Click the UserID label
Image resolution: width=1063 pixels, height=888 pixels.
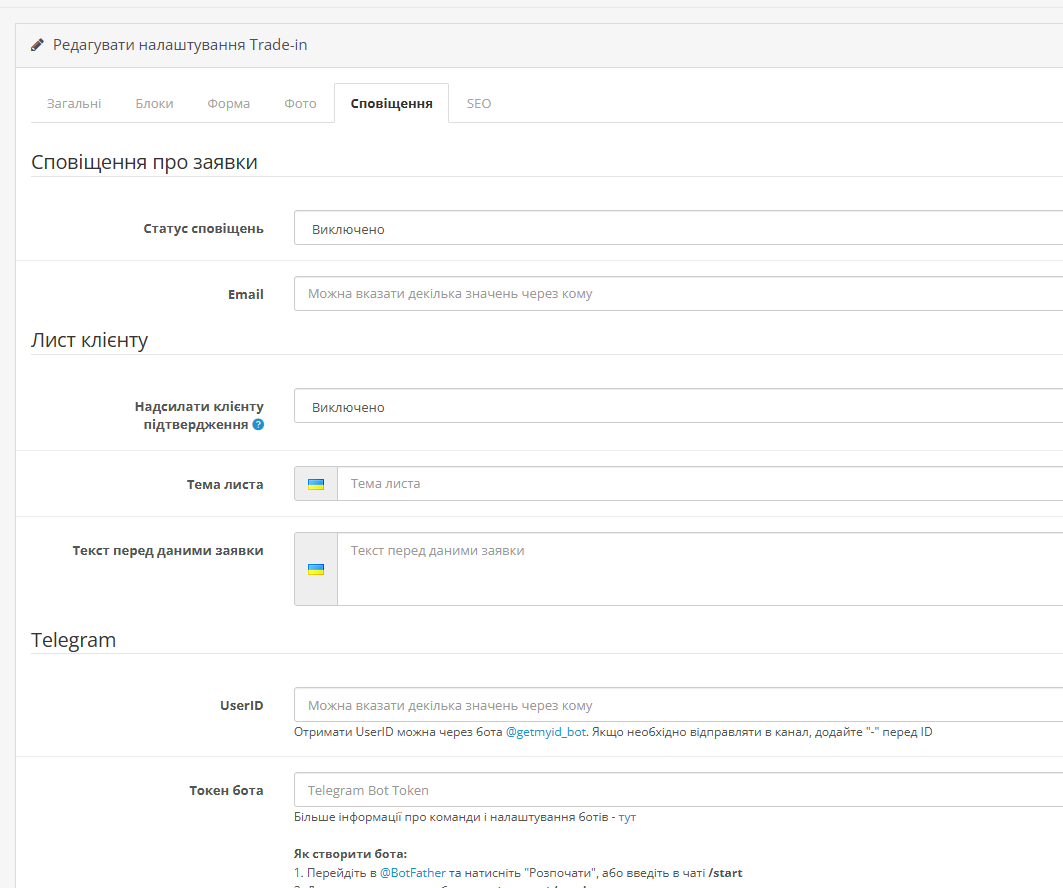[x=241, y=706]
